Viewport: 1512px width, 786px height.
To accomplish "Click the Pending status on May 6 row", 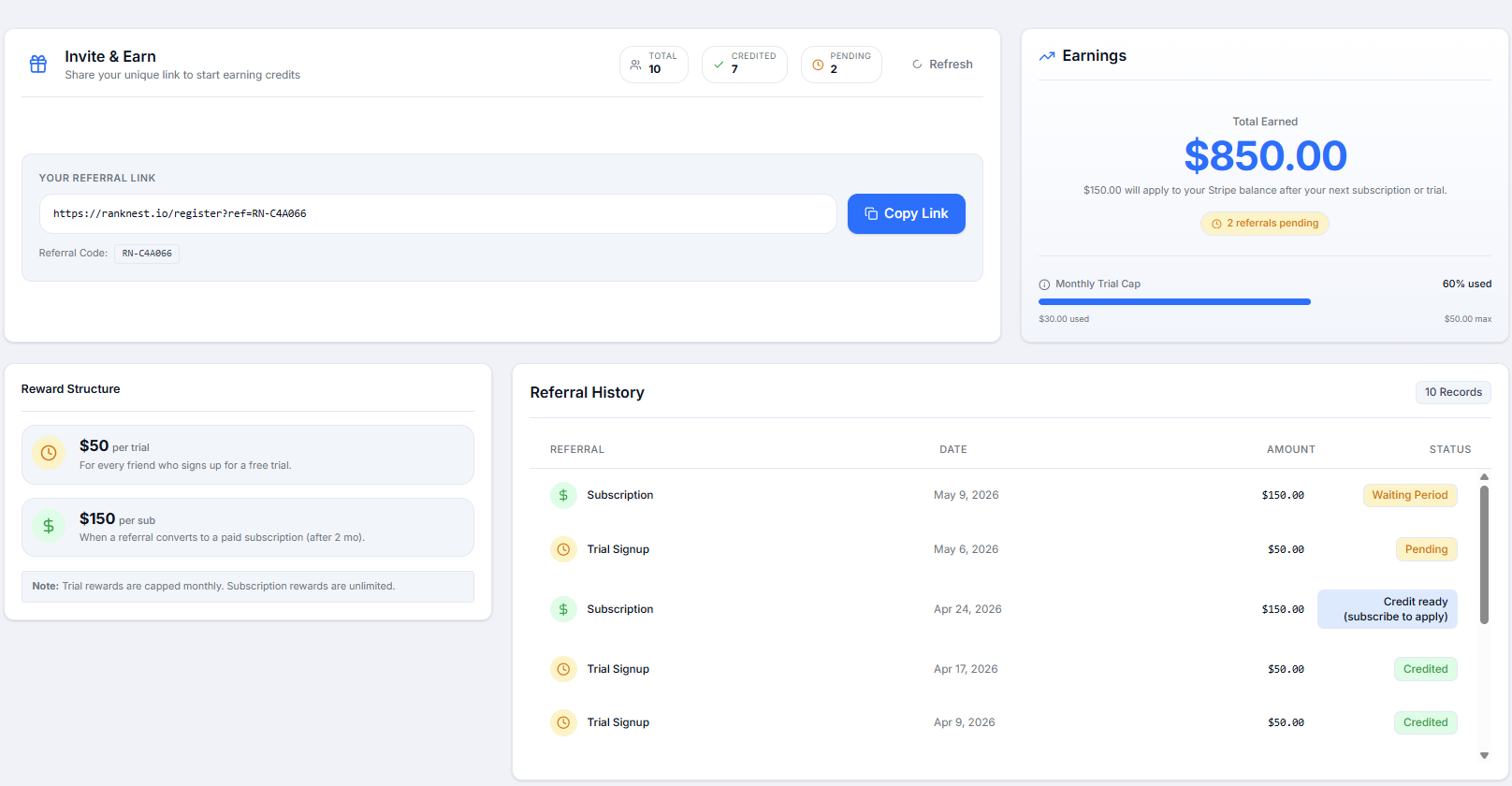I will (1427, 549).
